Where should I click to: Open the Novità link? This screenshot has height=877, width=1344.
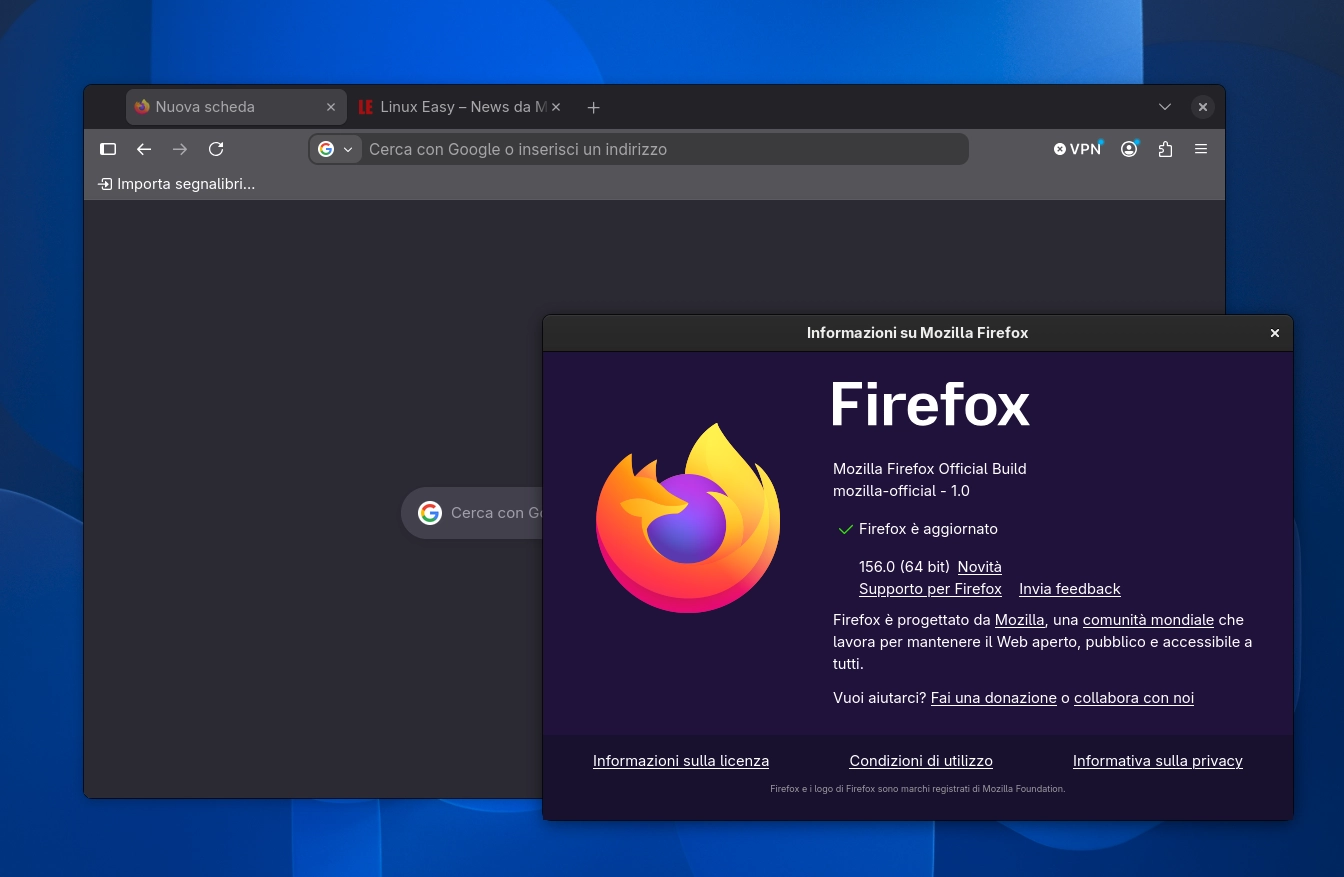click(x=979, y=567)
